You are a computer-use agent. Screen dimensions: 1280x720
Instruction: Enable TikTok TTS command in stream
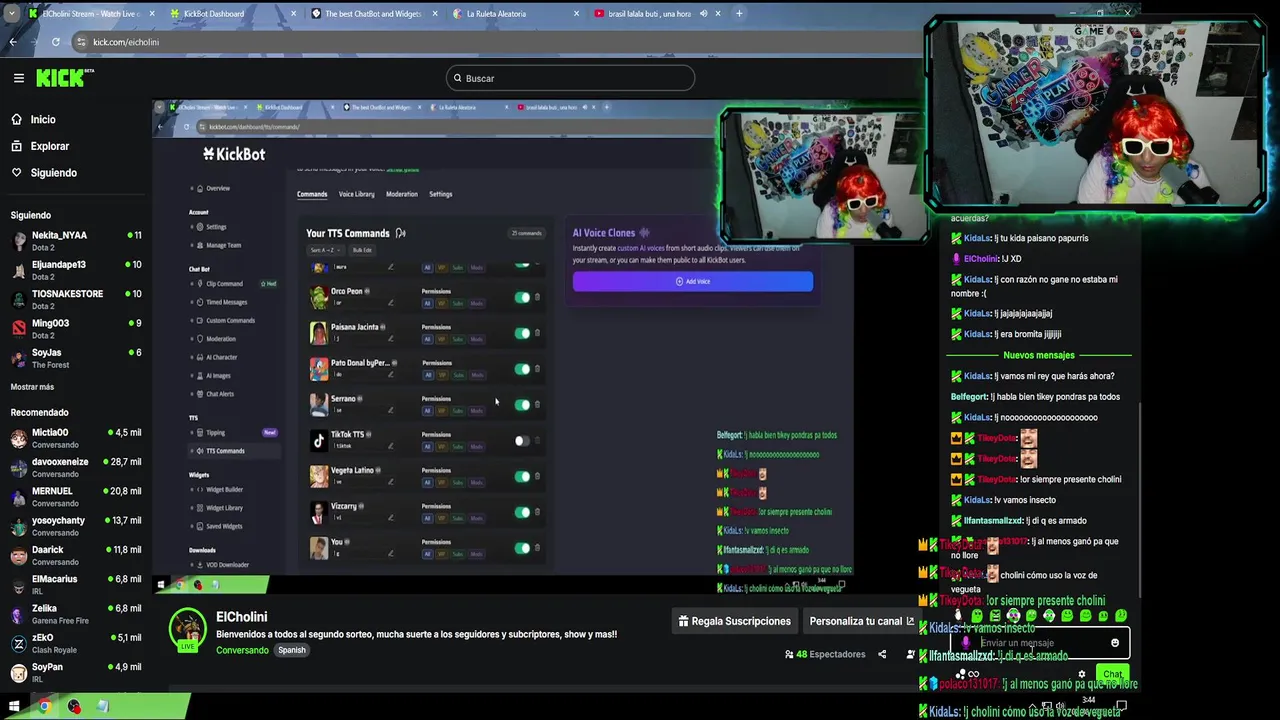522,441
